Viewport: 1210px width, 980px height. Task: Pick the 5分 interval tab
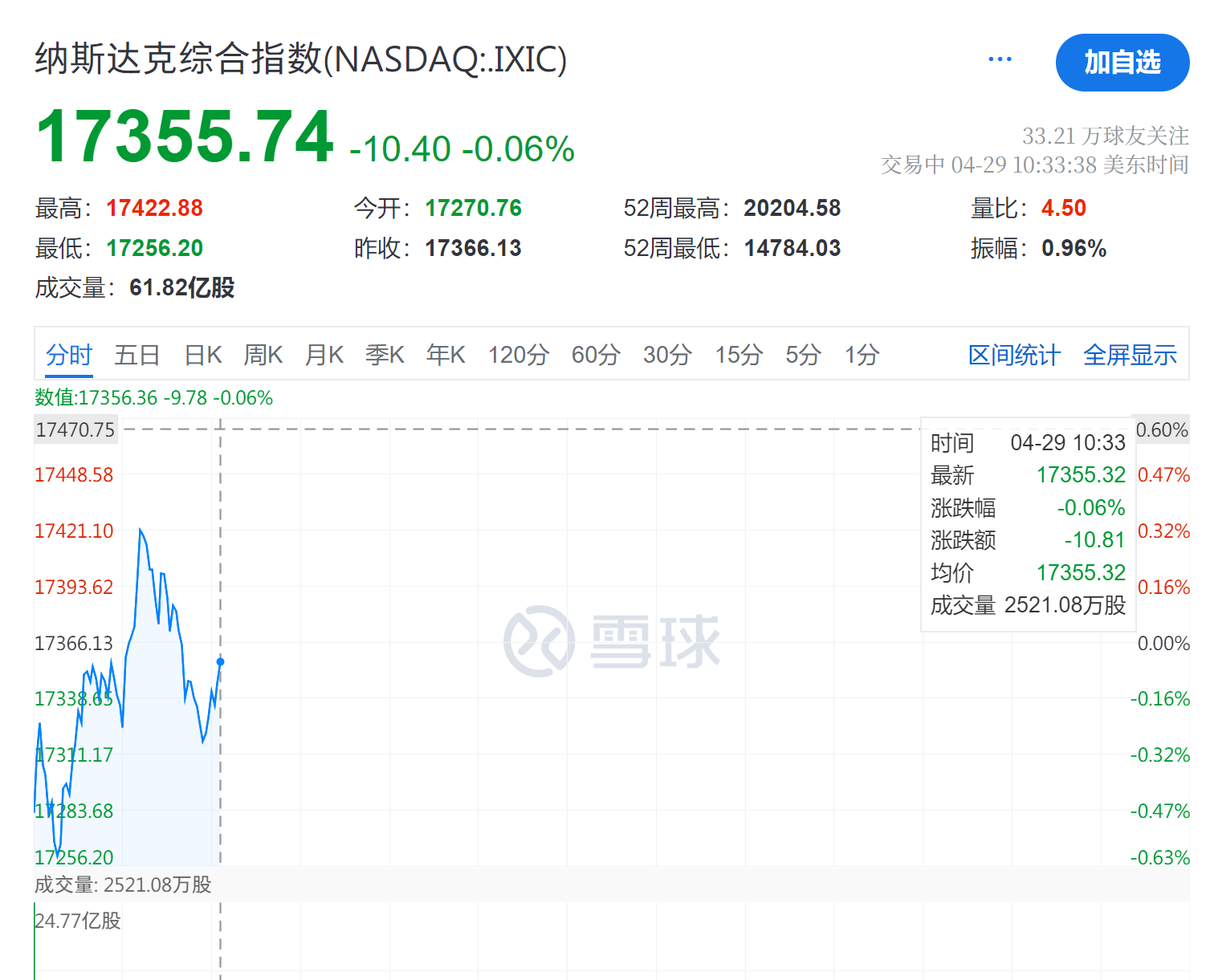(x=803, y=355)
